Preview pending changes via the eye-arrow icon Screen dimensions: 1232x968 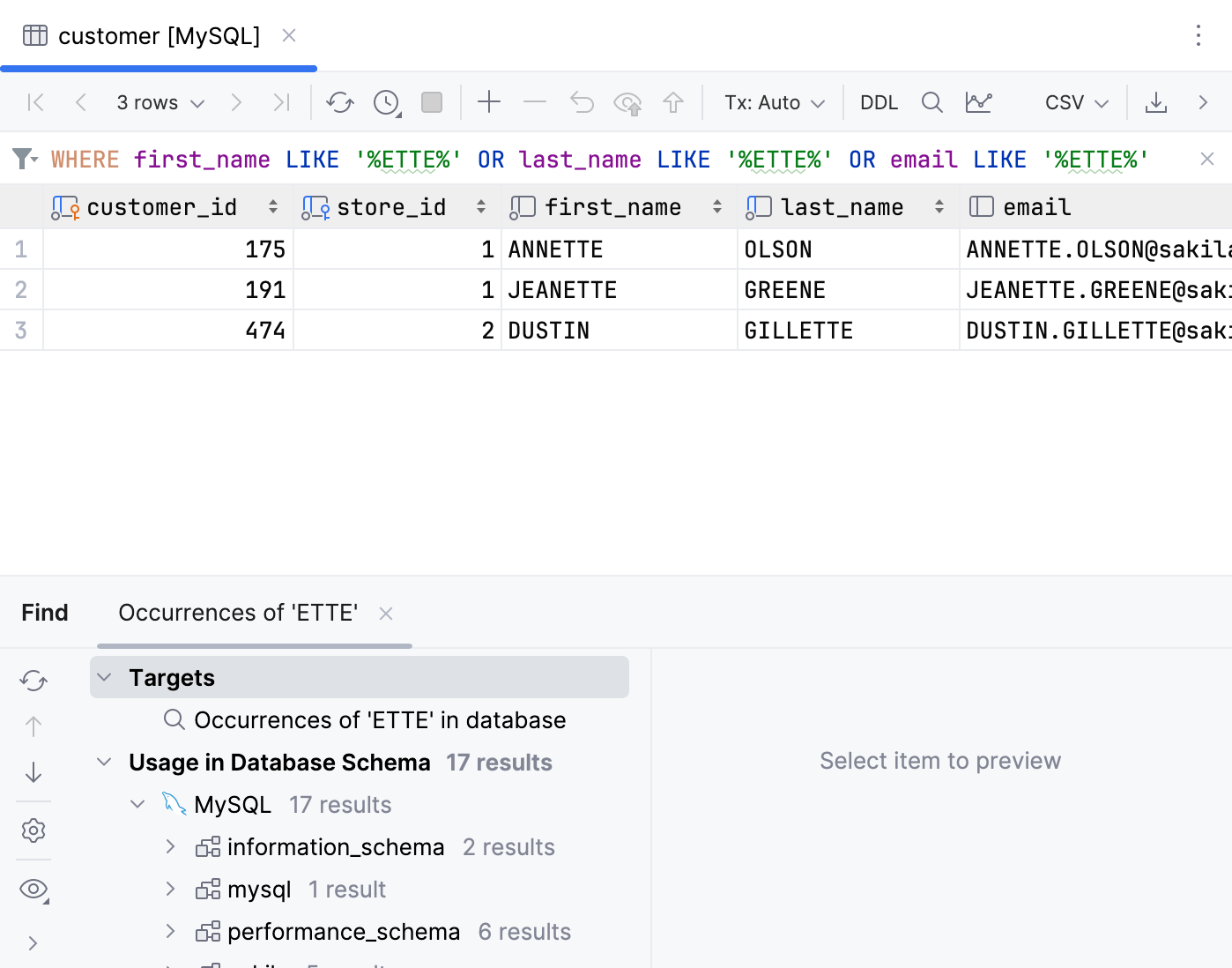(627, 102)
